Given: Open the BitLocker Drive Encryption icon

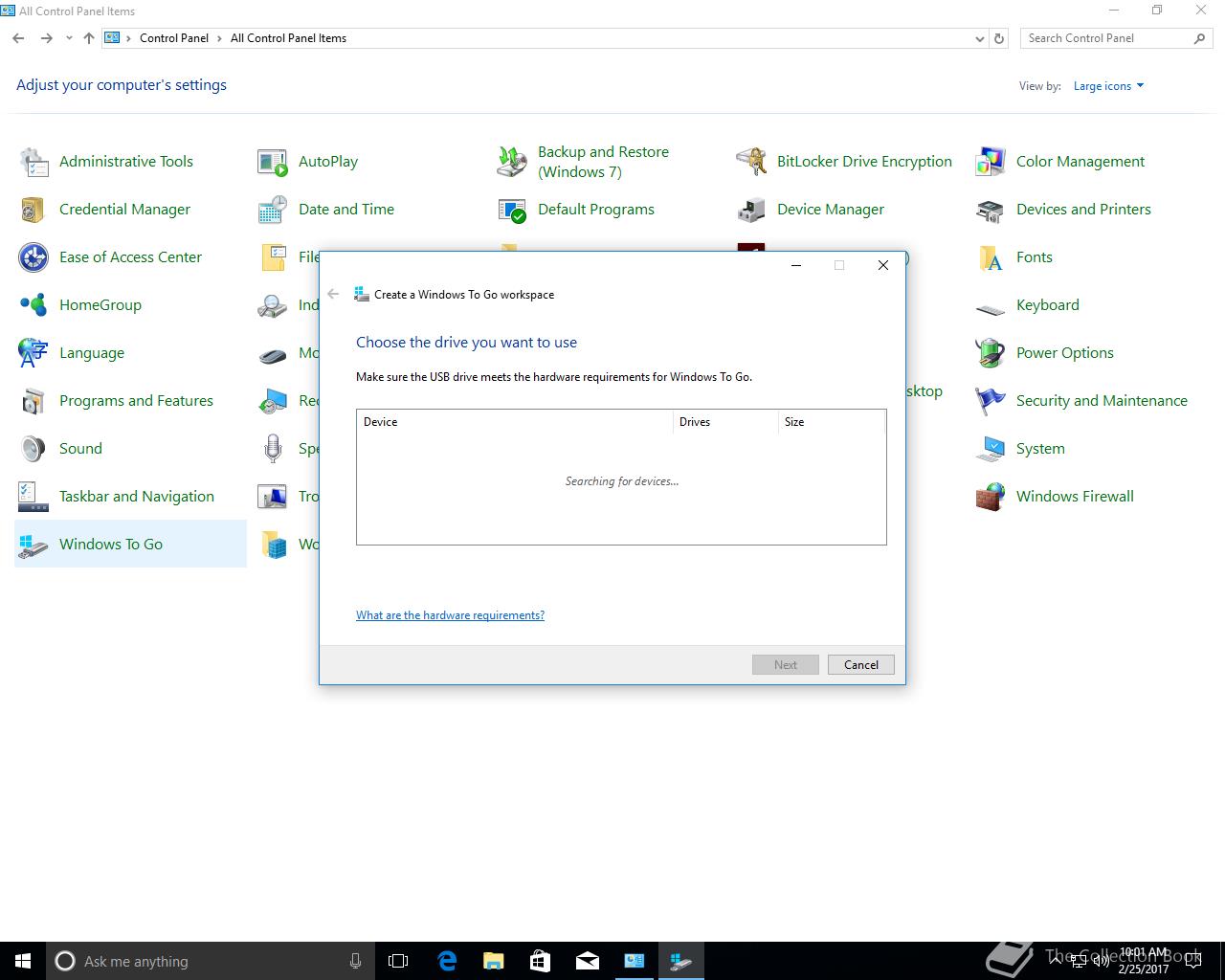Looking at the screenshot, I should (751, 162).
